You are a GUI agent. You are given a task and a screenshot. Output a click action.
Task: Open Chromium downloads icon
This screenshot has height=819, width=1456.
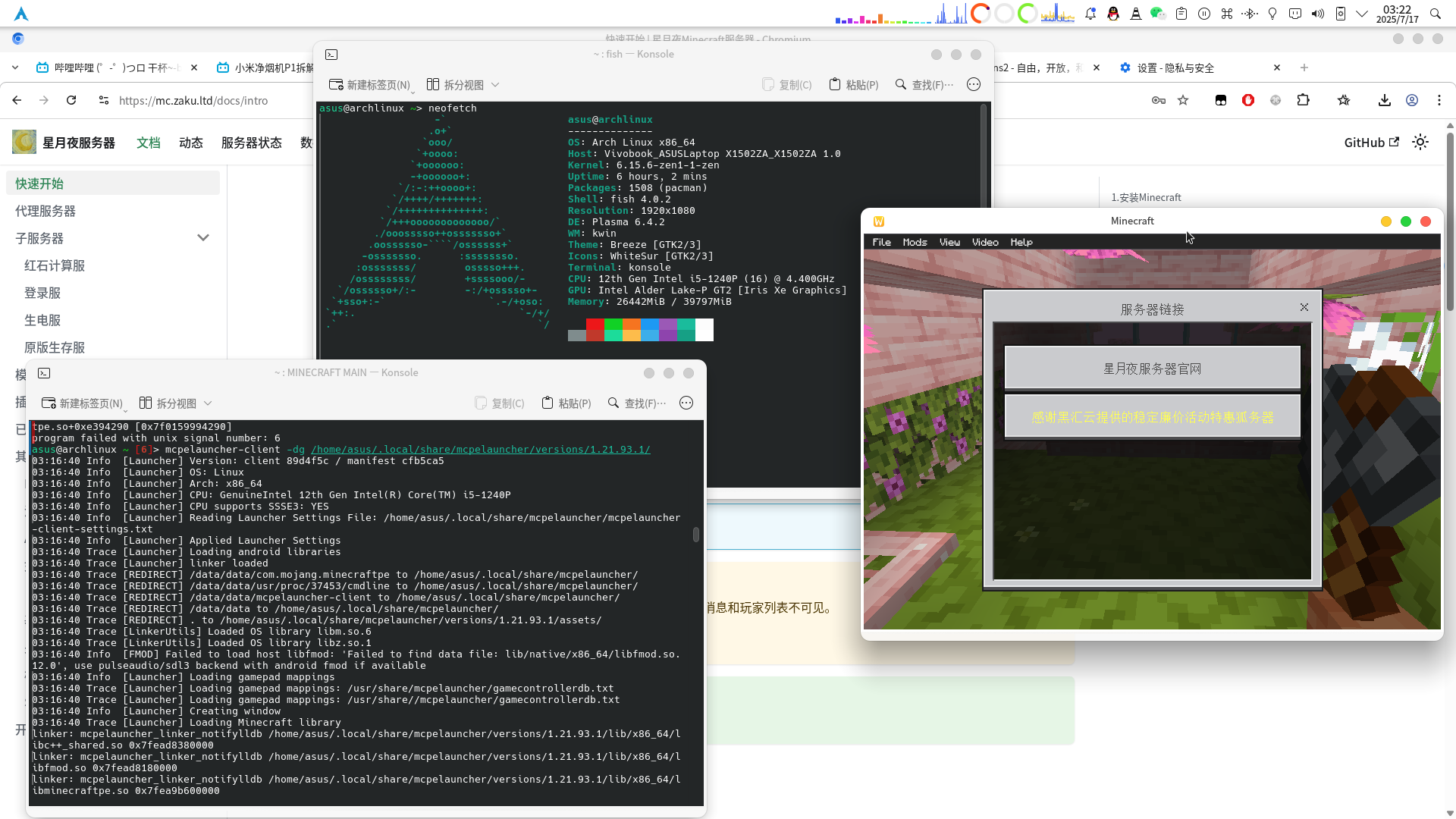pyautogui.click(x=1385, y=100)
